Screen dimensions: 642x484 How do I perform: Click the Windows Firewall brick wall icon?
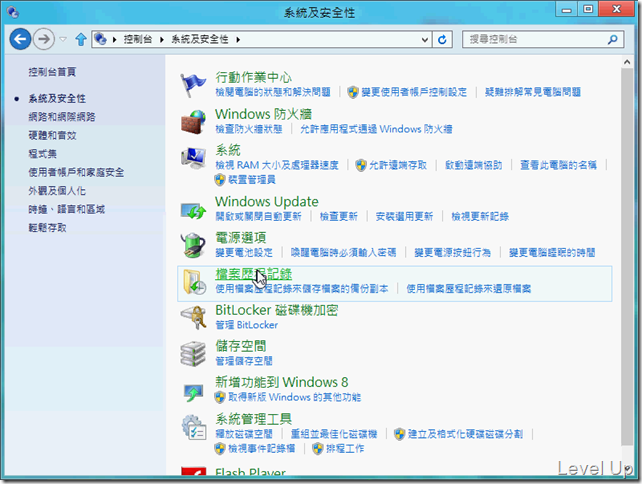tap(193, 122)
